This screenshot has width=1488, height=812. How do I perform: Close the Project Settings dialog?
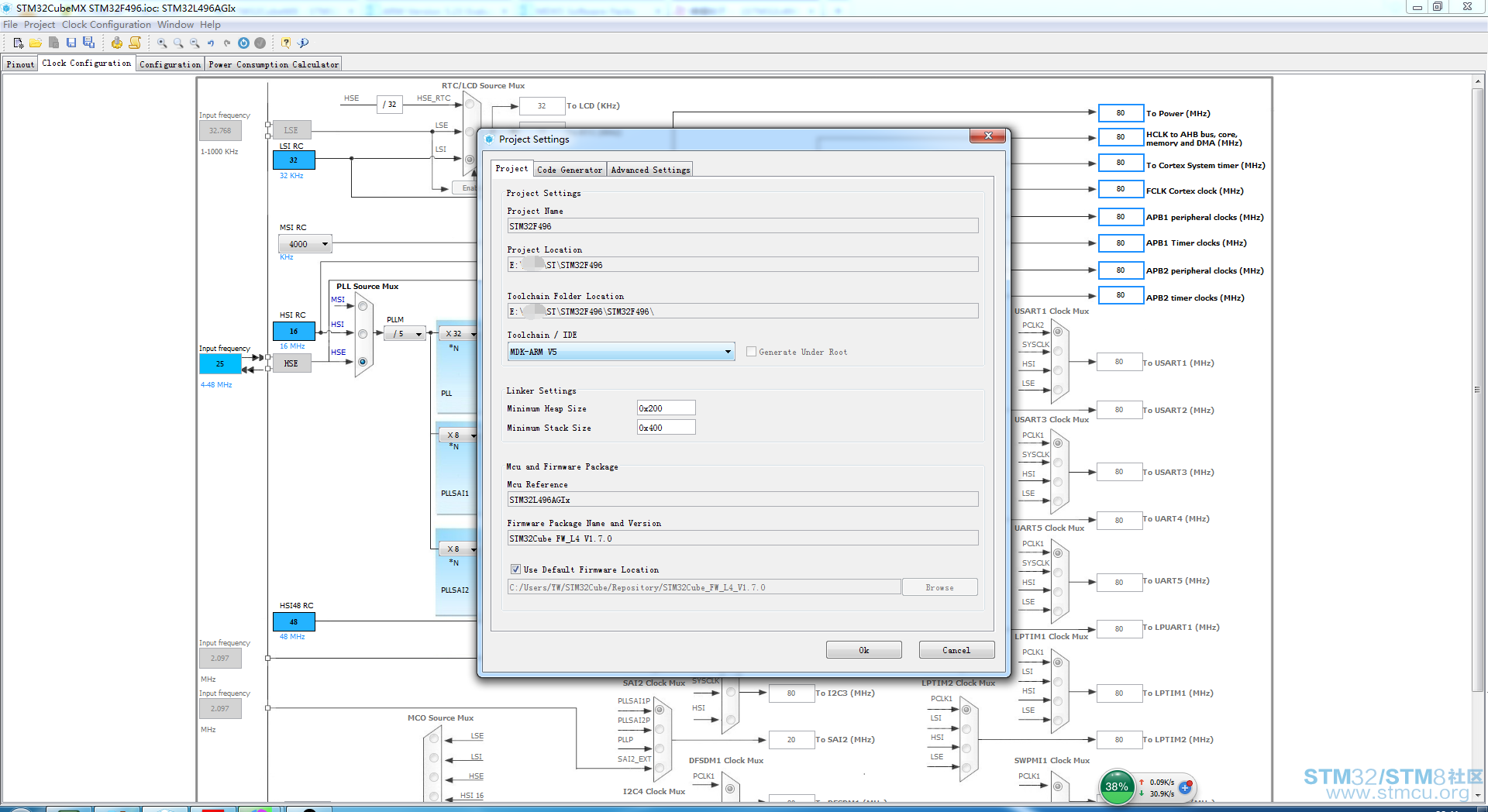tap(987, 136)
